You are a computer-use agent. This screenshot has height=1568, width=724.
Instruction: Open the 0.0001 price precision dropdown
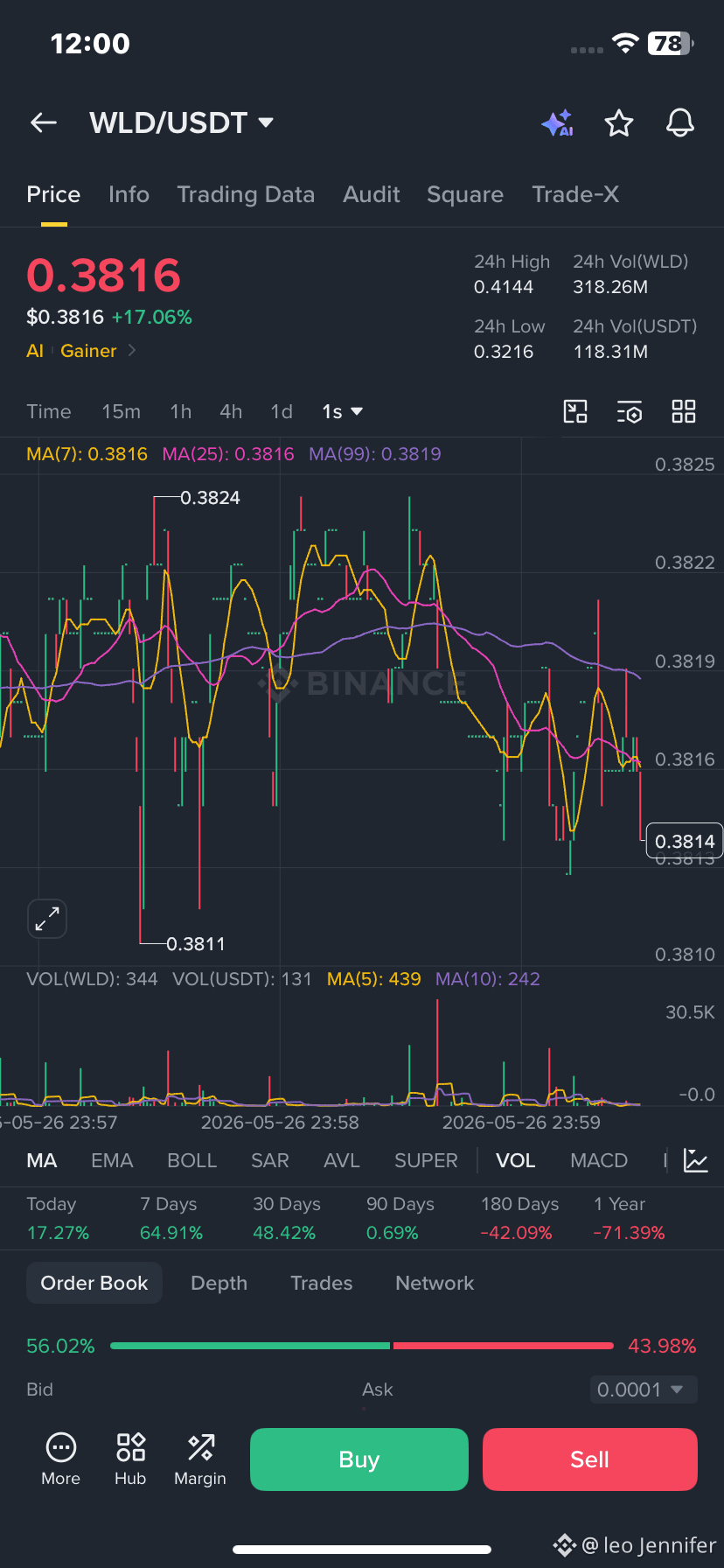(x=644, y=1389)
